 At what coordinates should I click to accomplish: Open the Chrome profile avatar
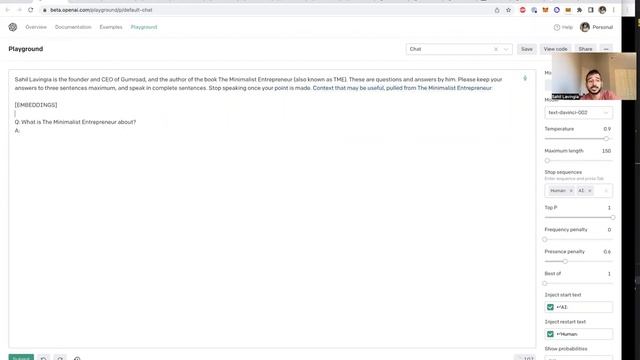(602, 10)
